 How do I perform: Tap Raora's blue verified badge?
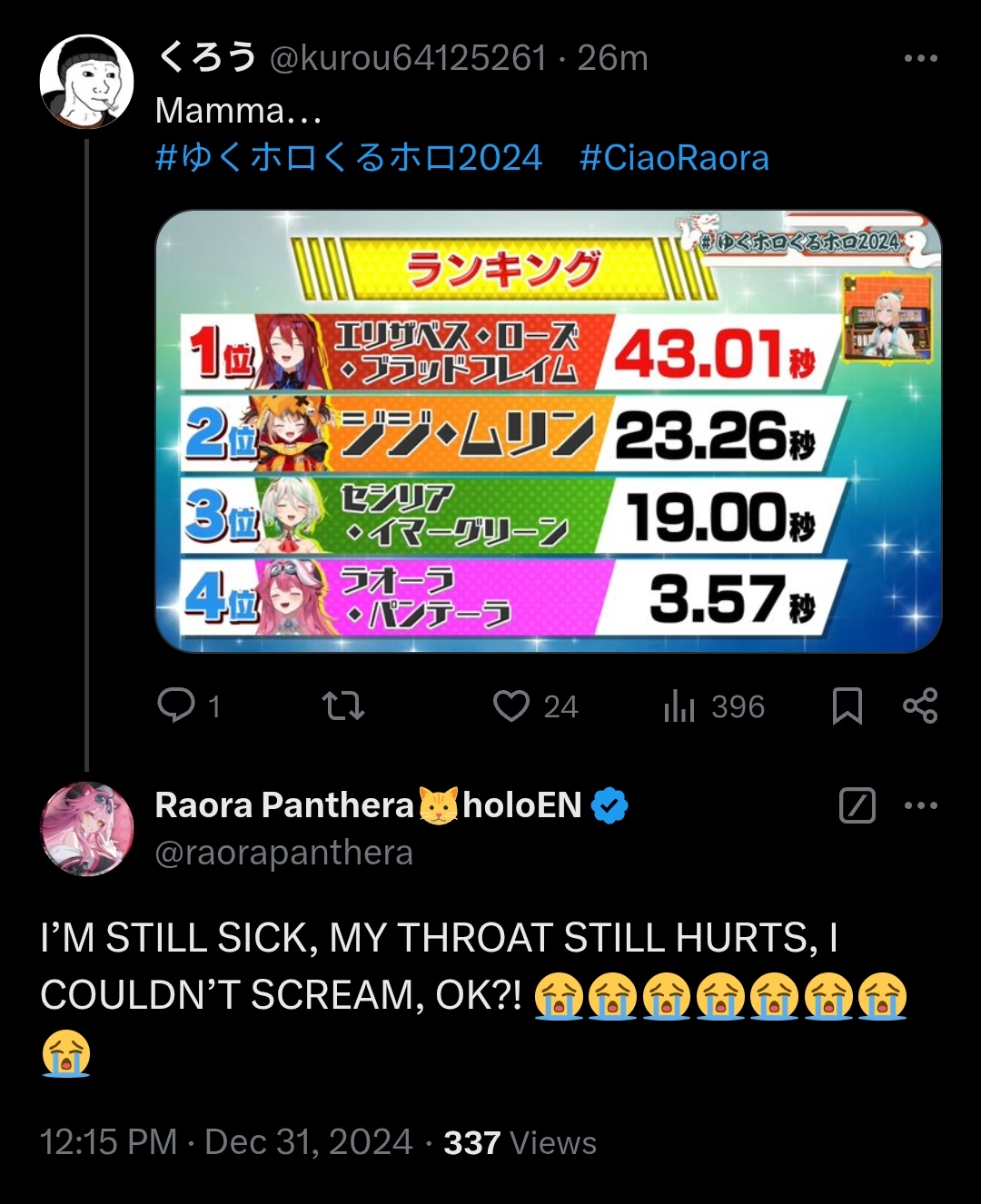[x=609, y=805]
